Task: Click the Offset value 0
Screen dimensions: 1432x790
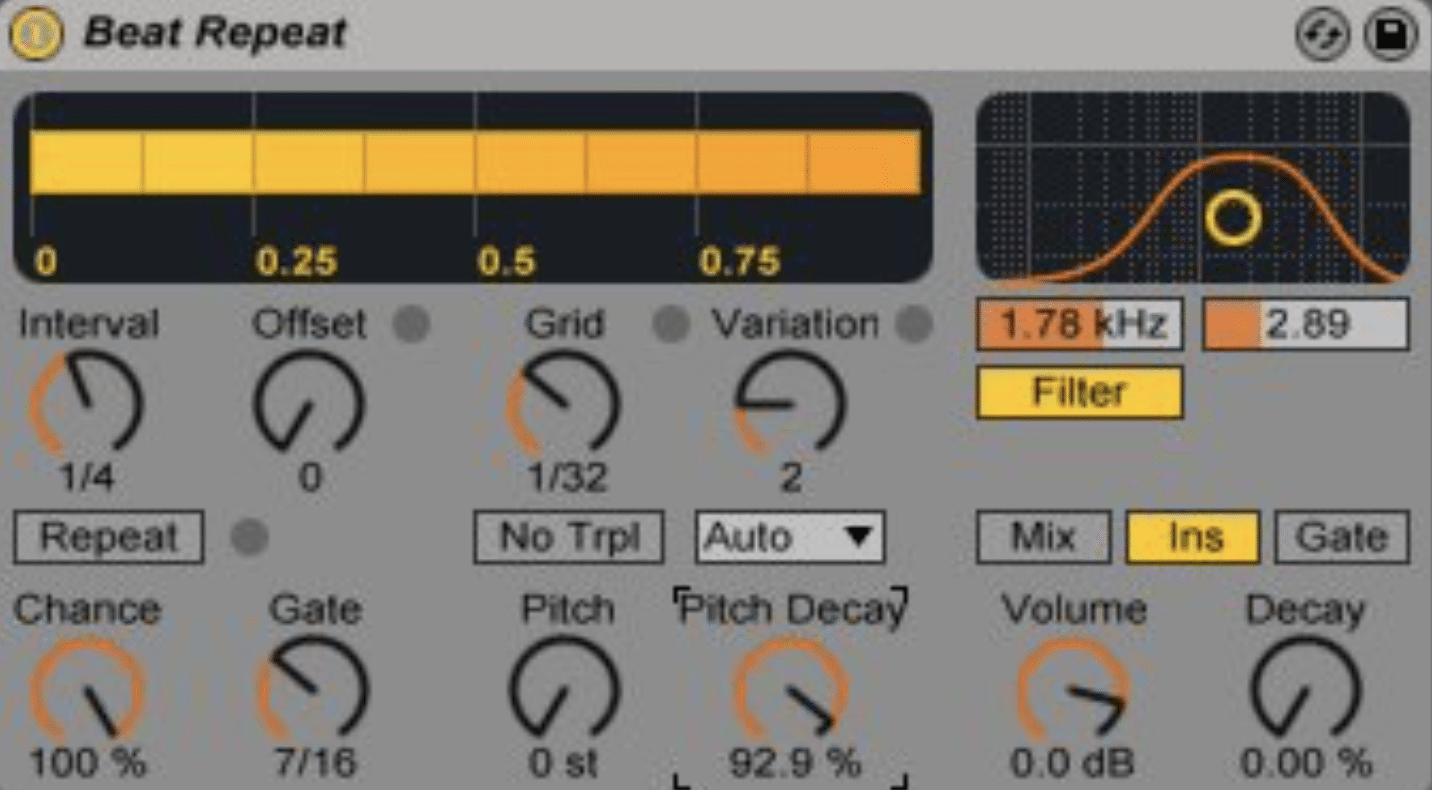Action: 310,478
